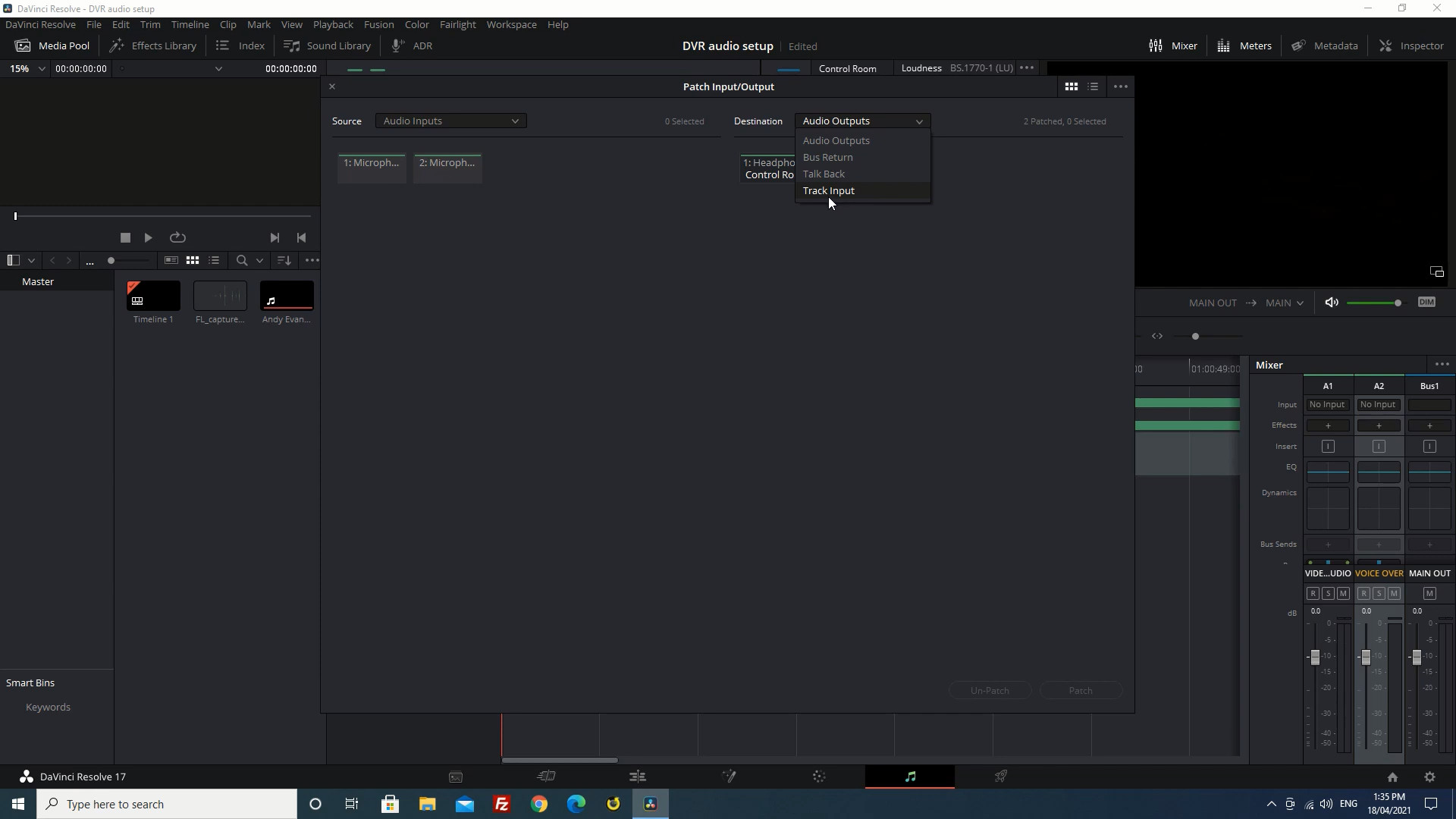Add effect to A1 channel
1456x819 pixels.
click(1327, 425)
